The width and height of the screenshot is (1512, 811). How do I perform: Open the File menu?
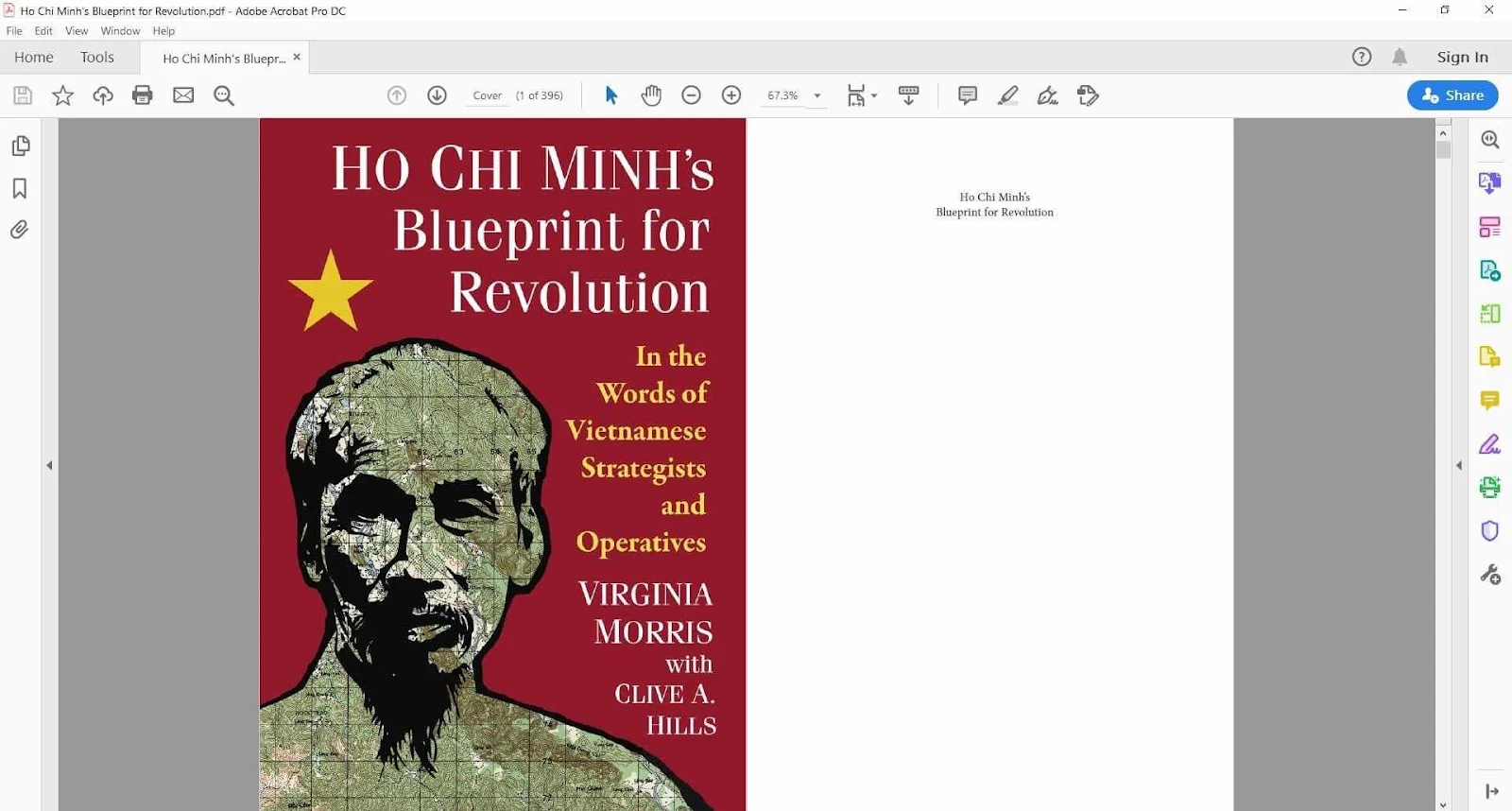[x=14, y=31]
